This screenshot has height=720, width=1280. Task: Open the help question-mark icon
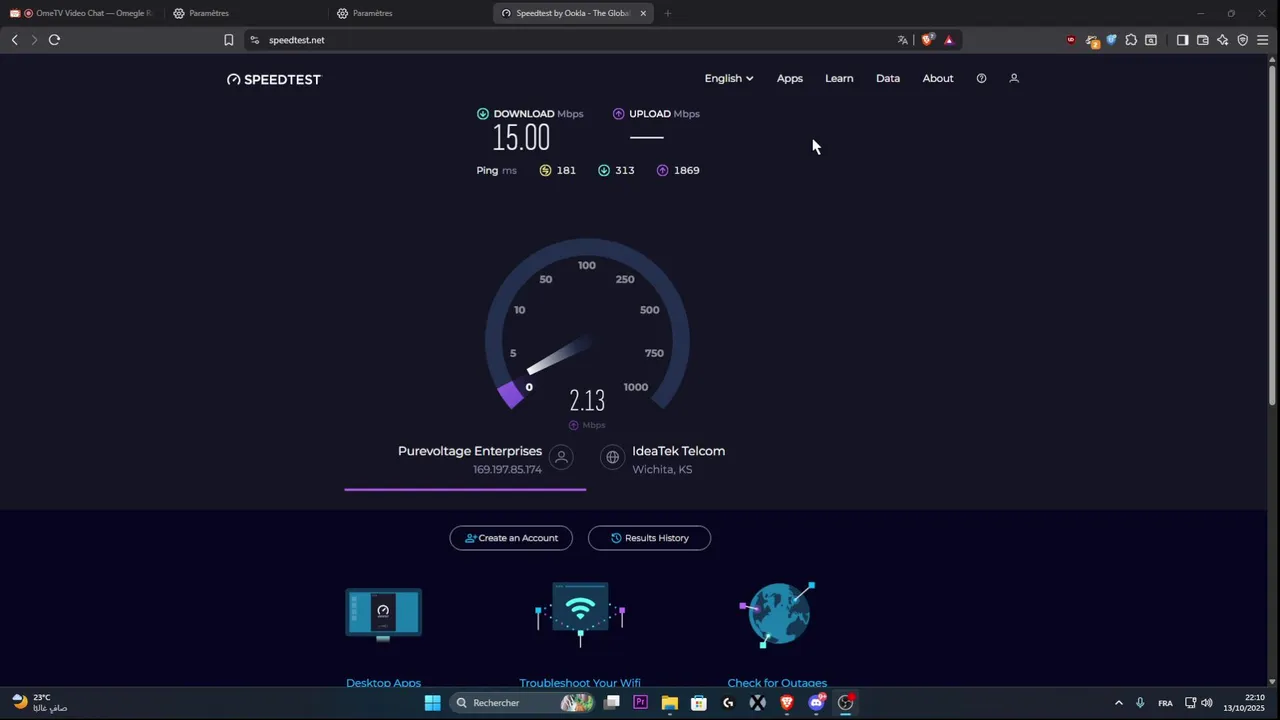click(x=981, y=78)
